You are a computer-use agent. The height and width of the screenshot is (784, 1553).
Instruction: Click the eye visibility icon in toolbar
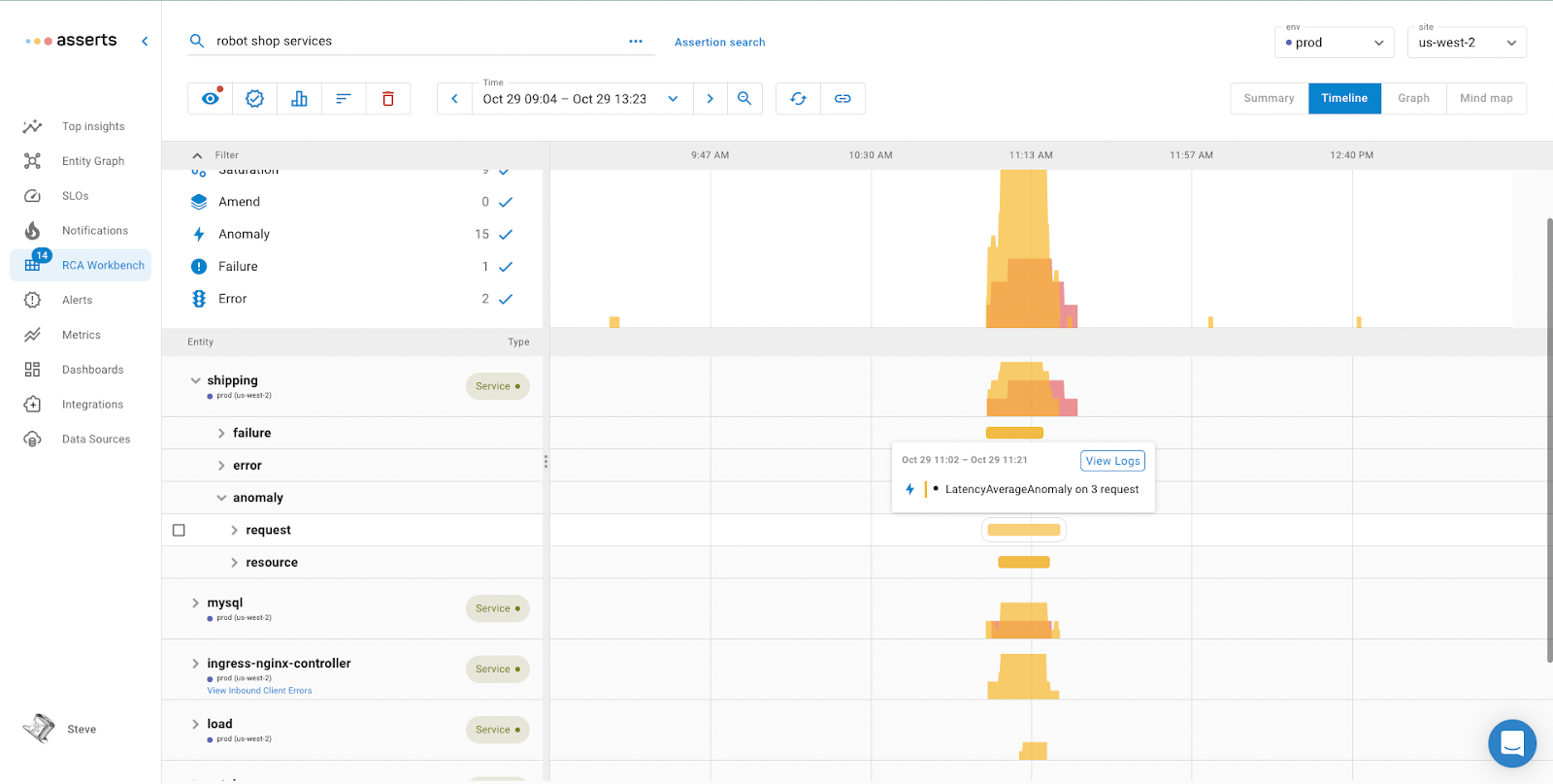210,99
